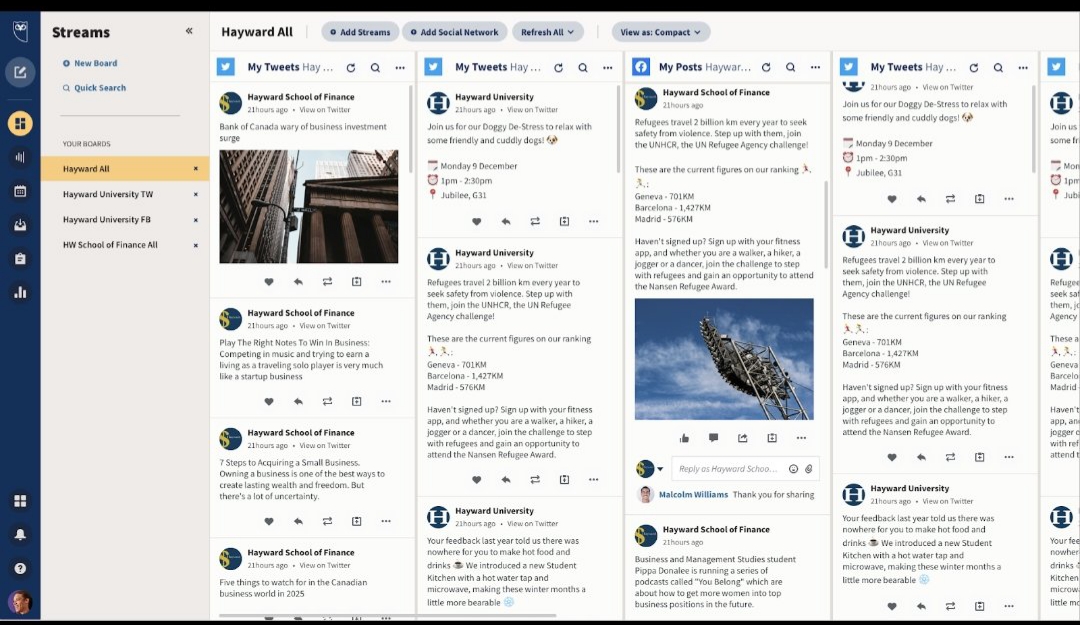The height and width of the screenshot is (625, 1080).
Task: Open reply-as profile picker dropdown
Action: point(660,469)
